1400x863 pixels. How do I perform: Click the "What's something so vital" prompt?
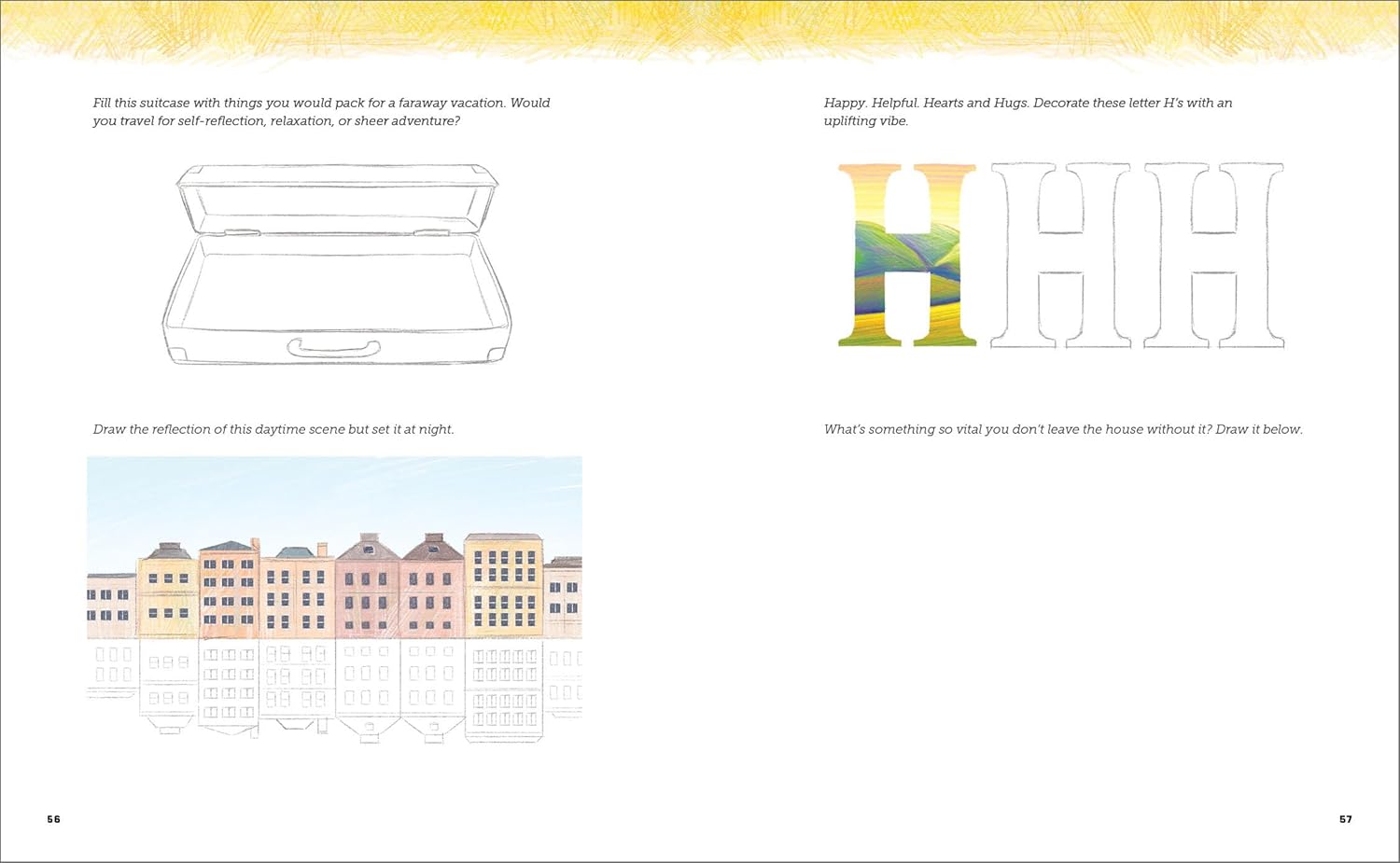click(1062, 429)
